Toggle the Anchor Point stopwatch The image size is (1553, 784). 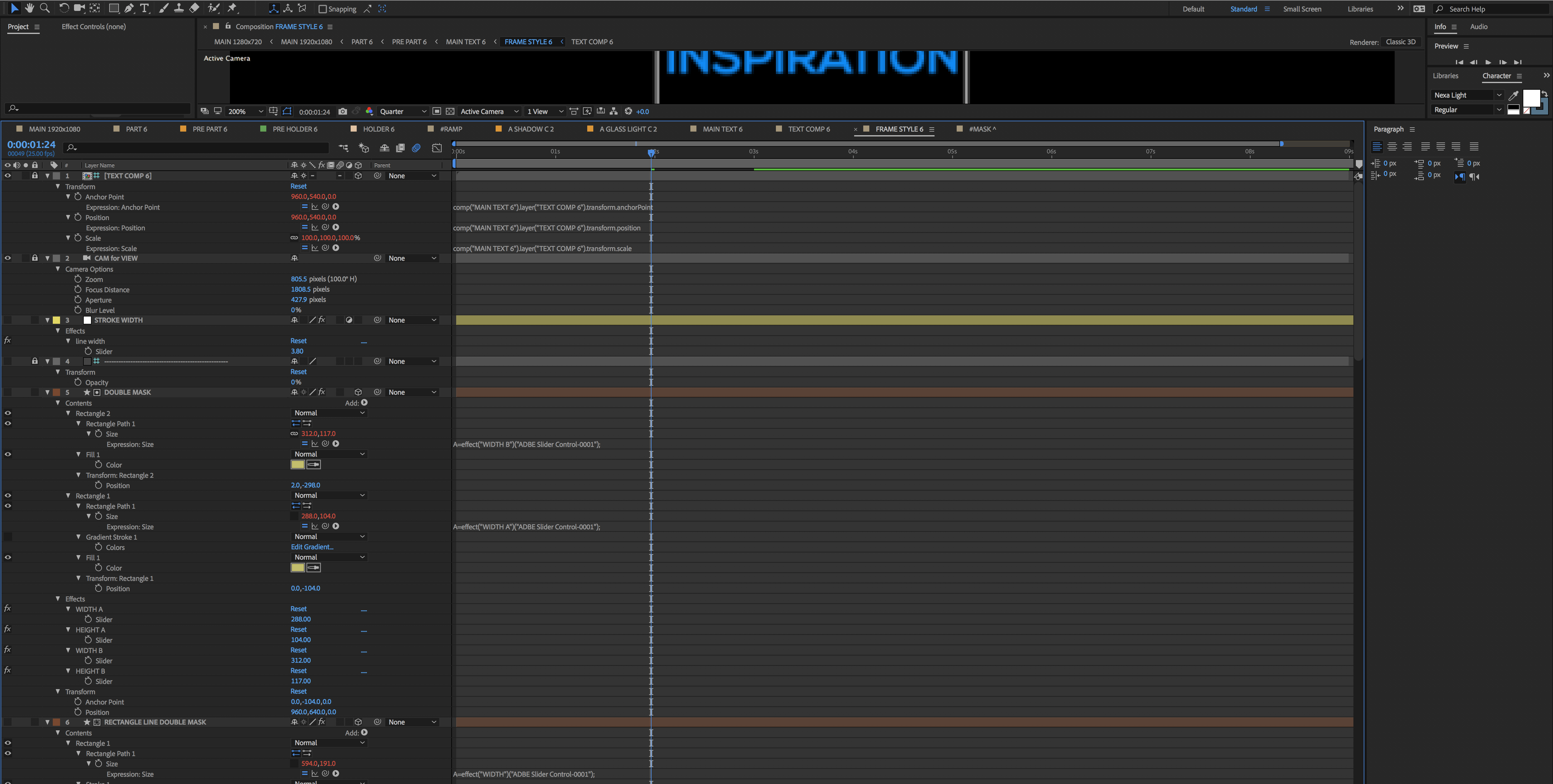78,196
